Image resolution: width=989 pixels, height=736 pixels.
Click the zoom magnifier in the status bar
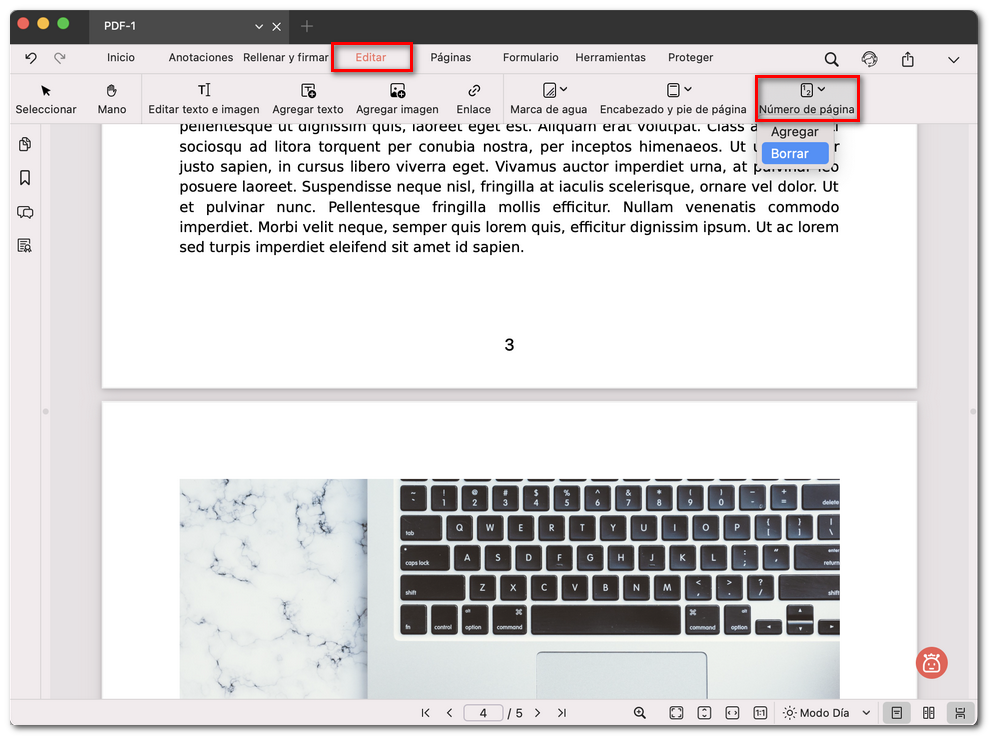[x=639, y=712]
